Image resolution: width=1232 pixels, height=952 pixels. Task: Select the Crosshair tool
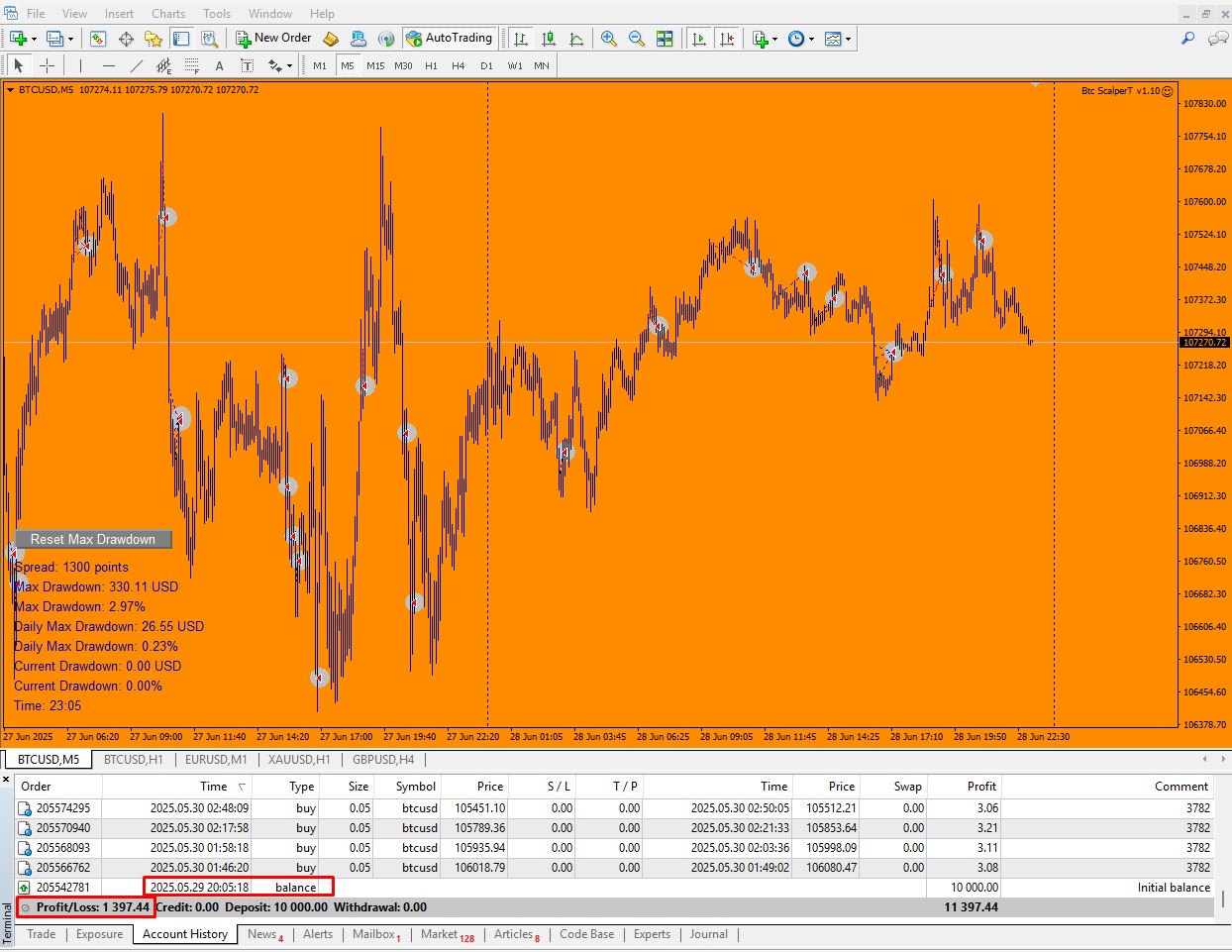tap(46, 65)
